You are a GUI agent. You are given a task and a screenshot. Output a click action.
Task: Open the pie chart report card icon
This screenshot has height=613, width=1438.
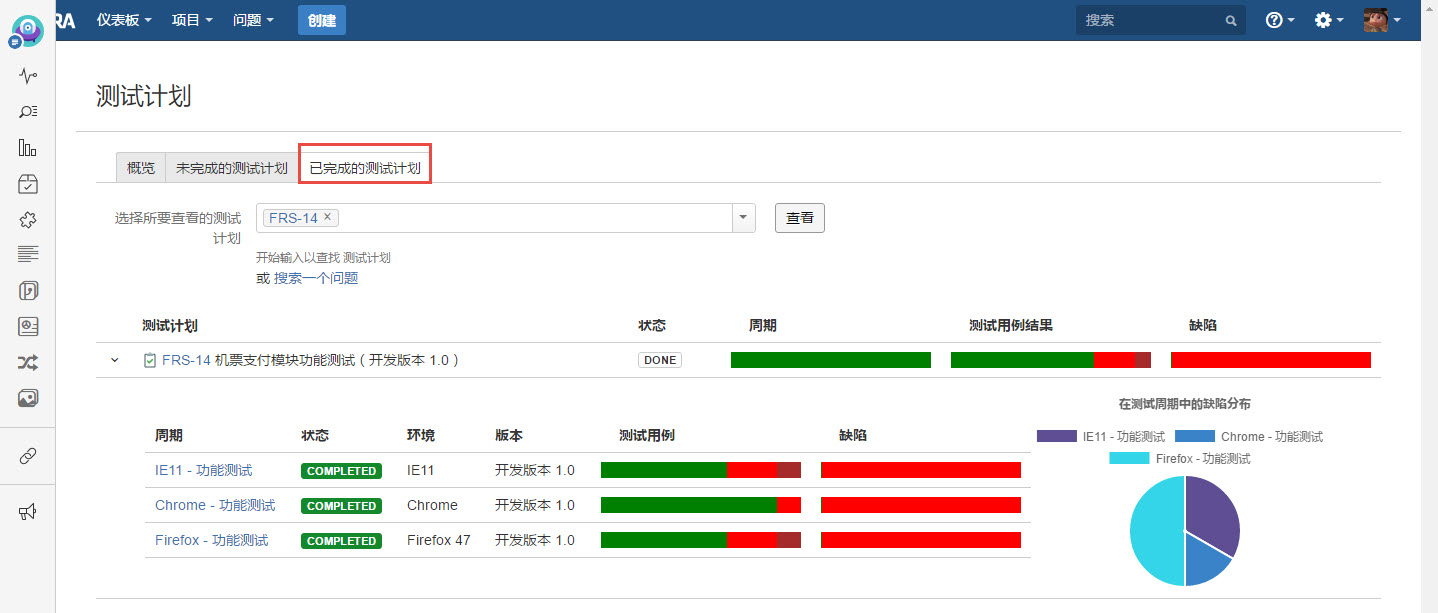tap(28, 327)
